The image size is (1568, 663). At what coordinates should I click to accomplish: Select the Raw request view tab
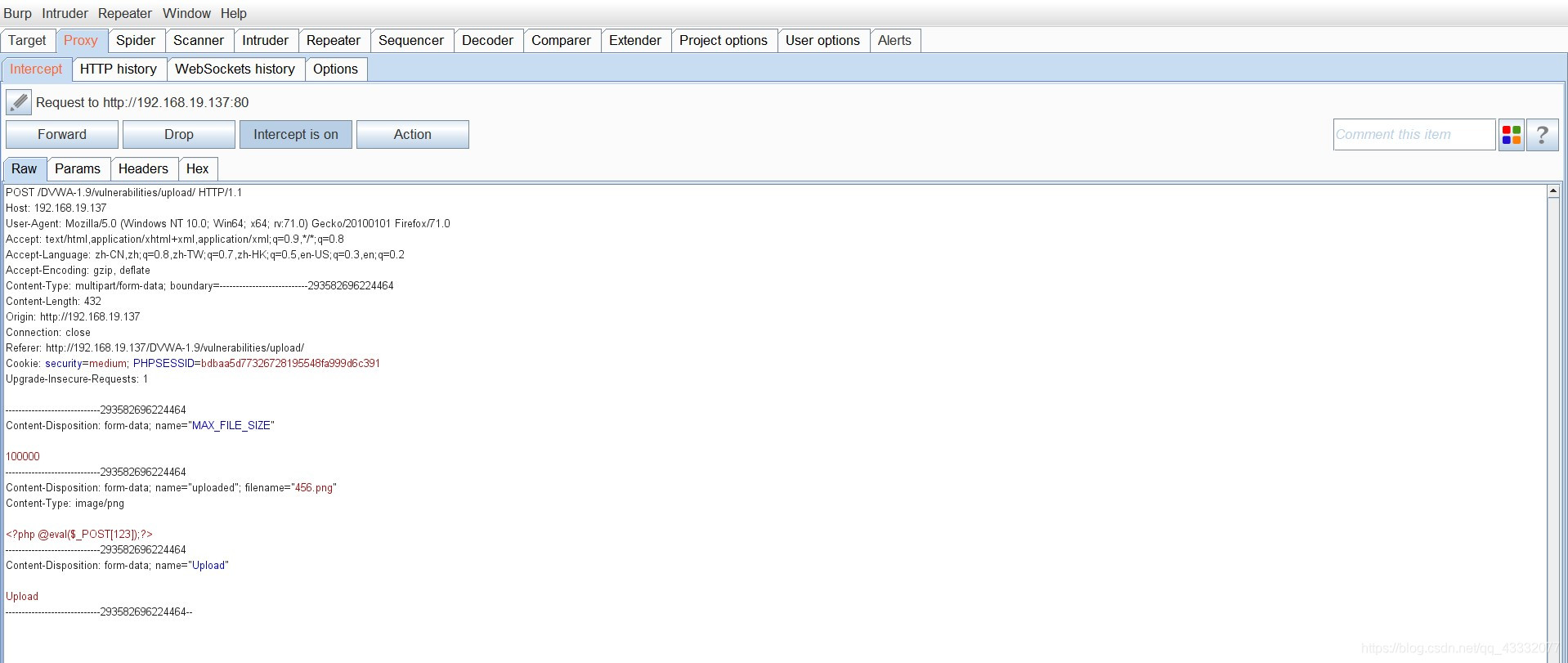click(x=25, y=169)
